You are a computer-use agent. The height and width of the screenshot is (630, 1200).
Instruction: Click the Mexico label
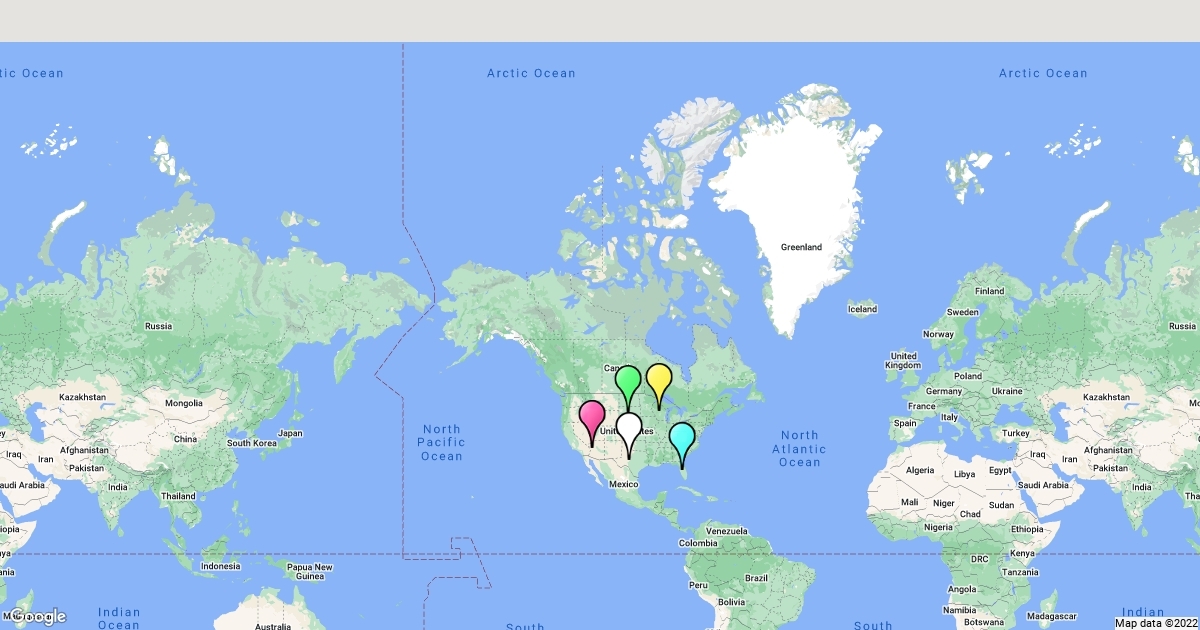[622, 483]
